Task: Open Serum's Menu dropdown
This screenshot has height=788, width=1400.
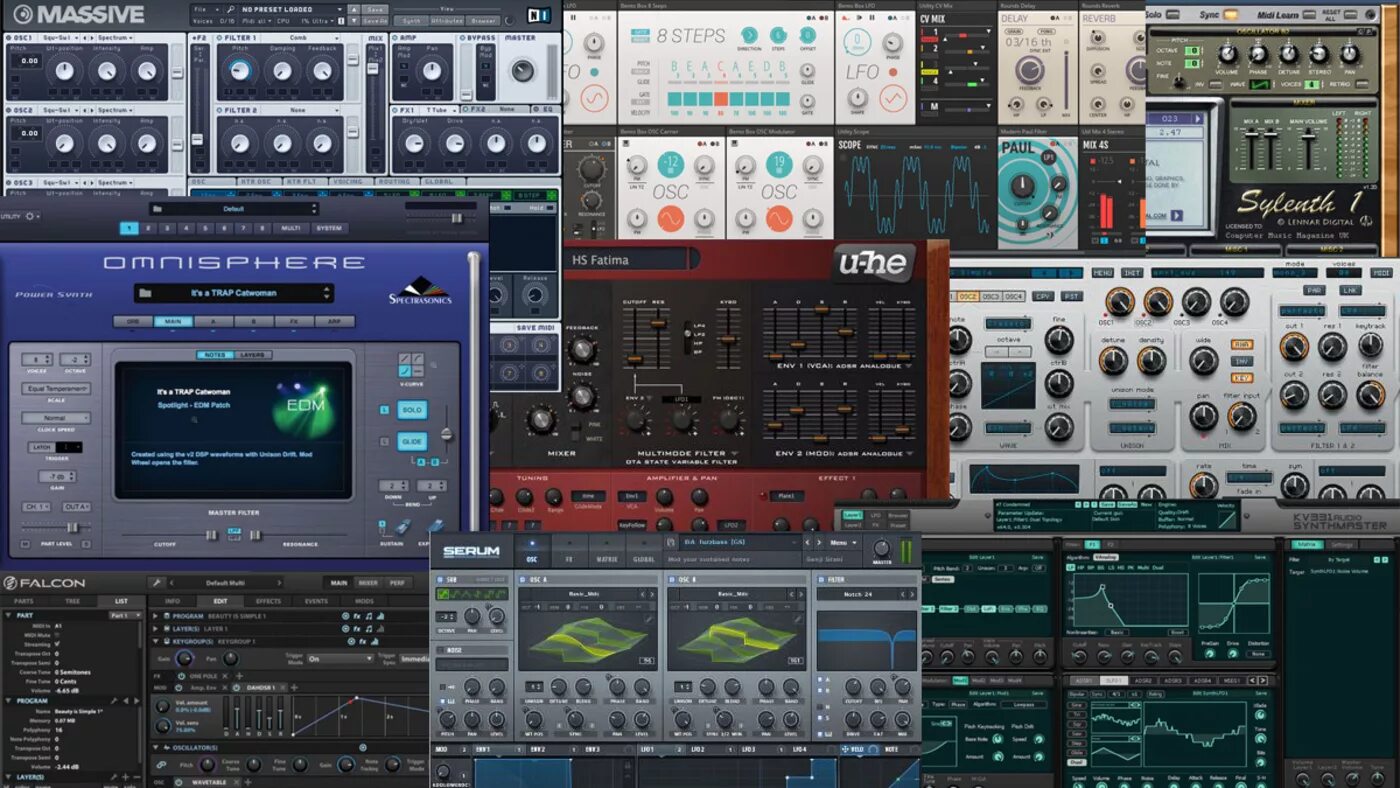Action: 841,542
